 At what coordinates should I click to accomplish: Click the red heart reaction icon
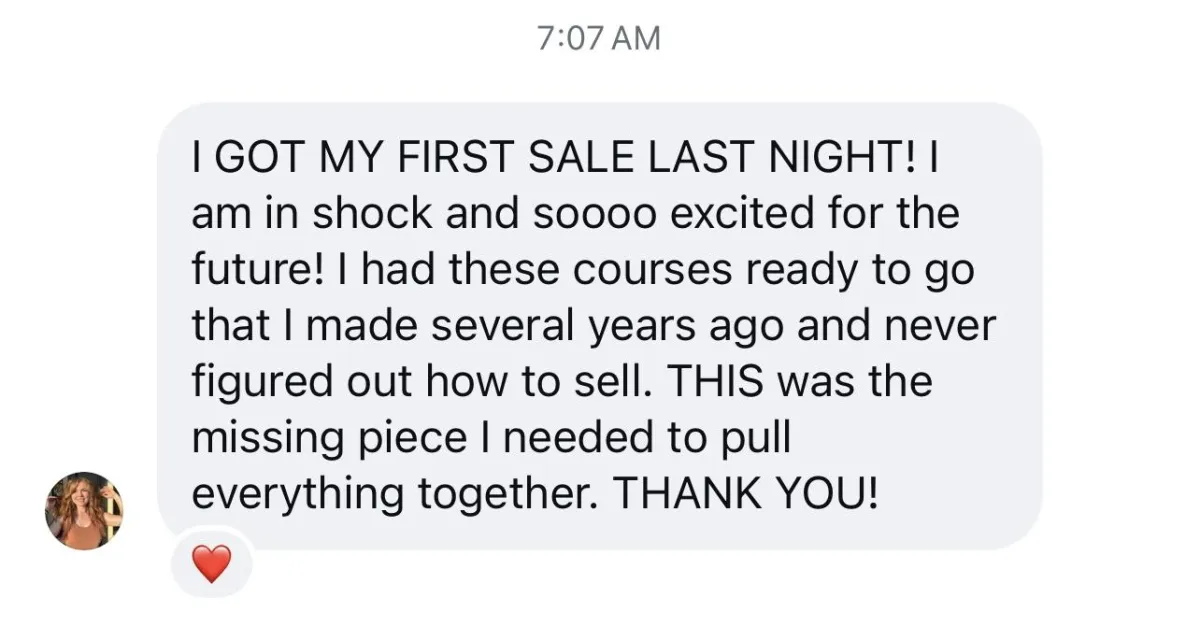click(210, 564)
